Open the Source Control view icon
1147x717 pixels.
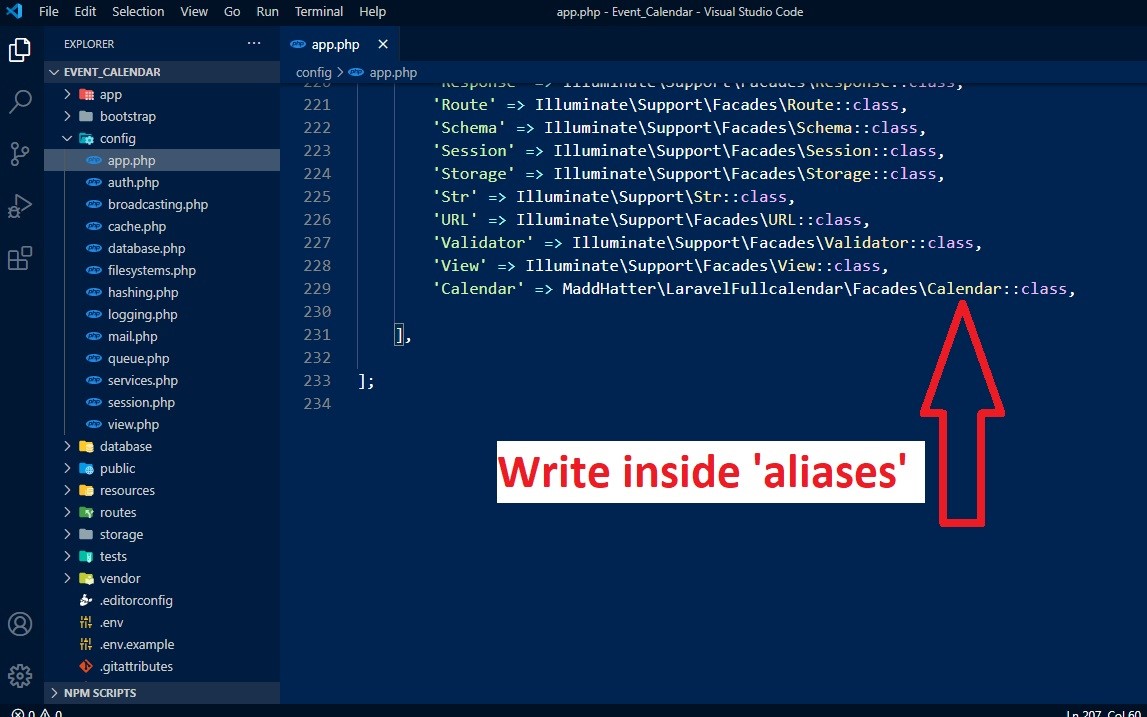coord(20,153)
